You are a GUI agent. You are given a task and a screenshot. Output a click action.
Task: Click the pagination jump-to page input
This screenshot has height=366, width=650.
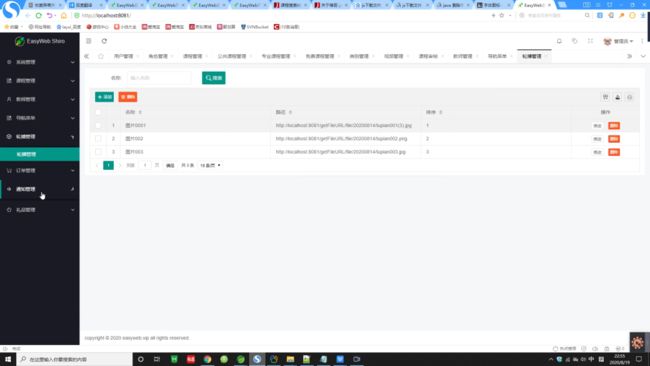(x=145, y=165)
